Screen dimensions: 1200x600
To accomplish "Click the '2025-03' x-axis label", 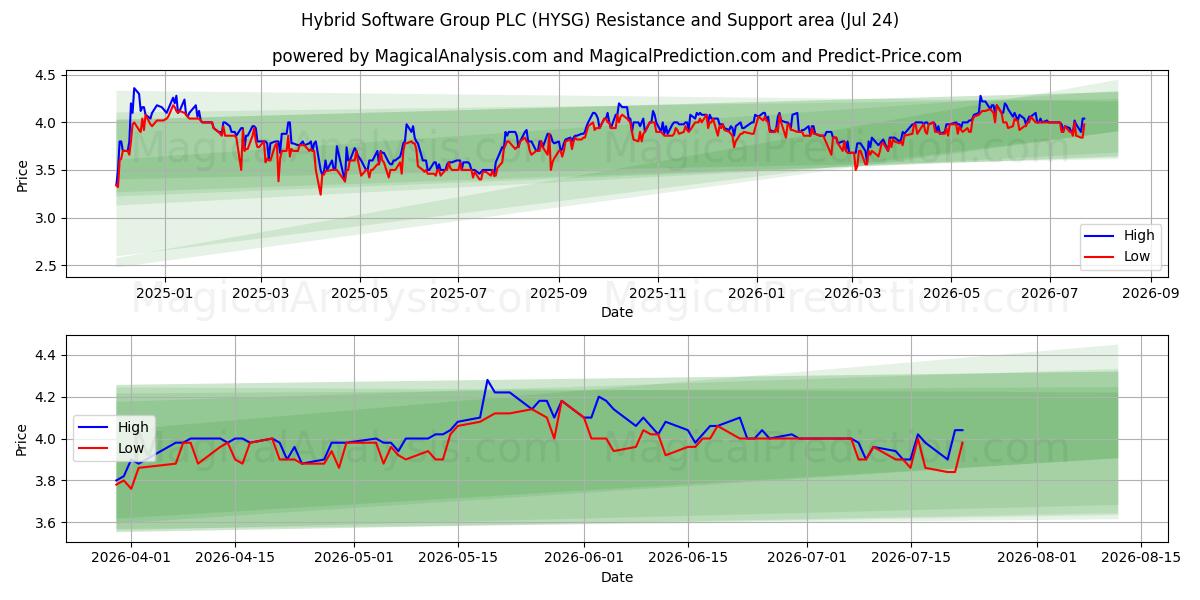I will pos(261,293).
